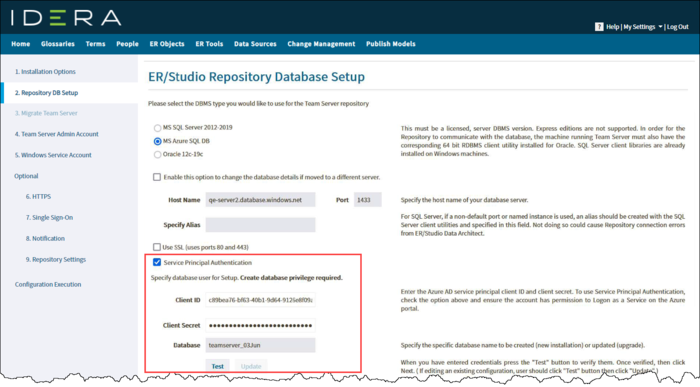The image size is (700, 387).
Task: Select step 3. Migrate Team Server
Action: tap(46, 113)
